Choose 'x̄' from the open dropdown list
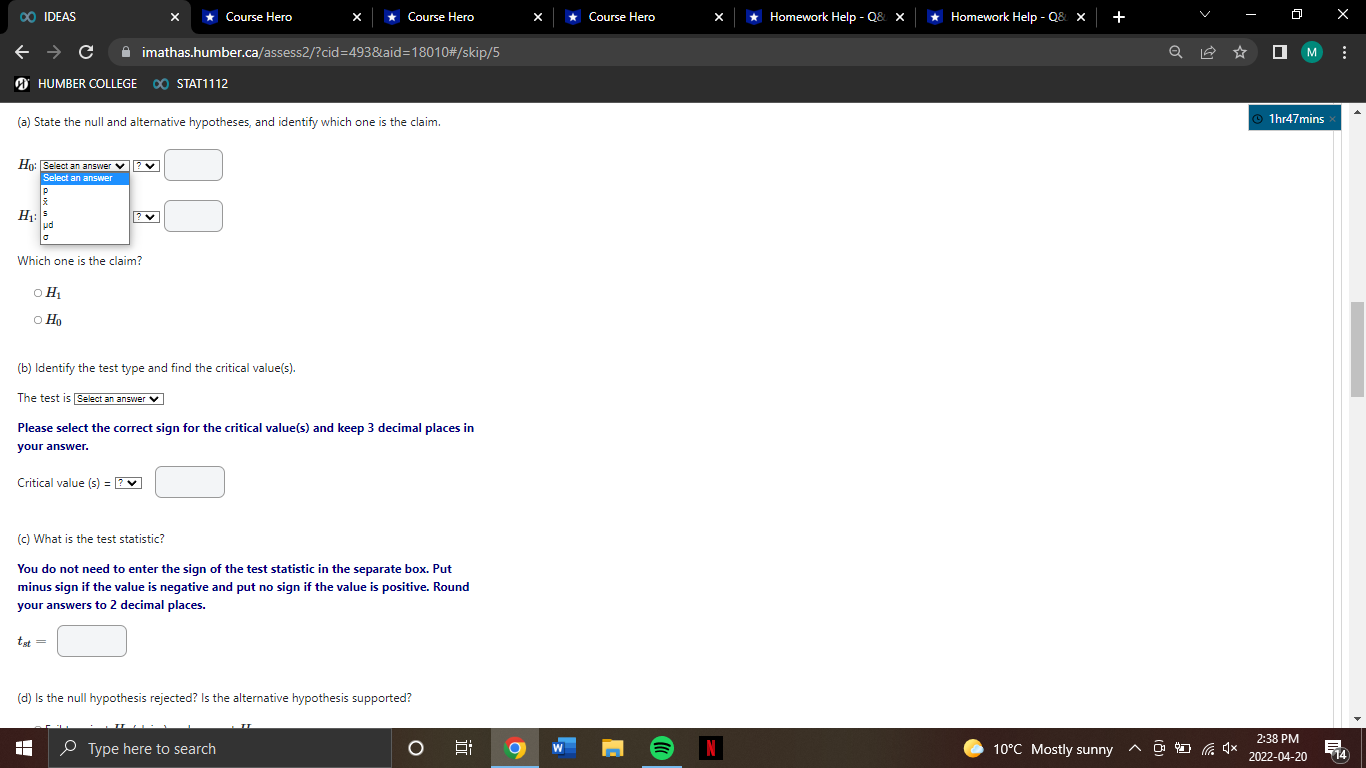The image size is (1366, 768). tap(85, 201)
